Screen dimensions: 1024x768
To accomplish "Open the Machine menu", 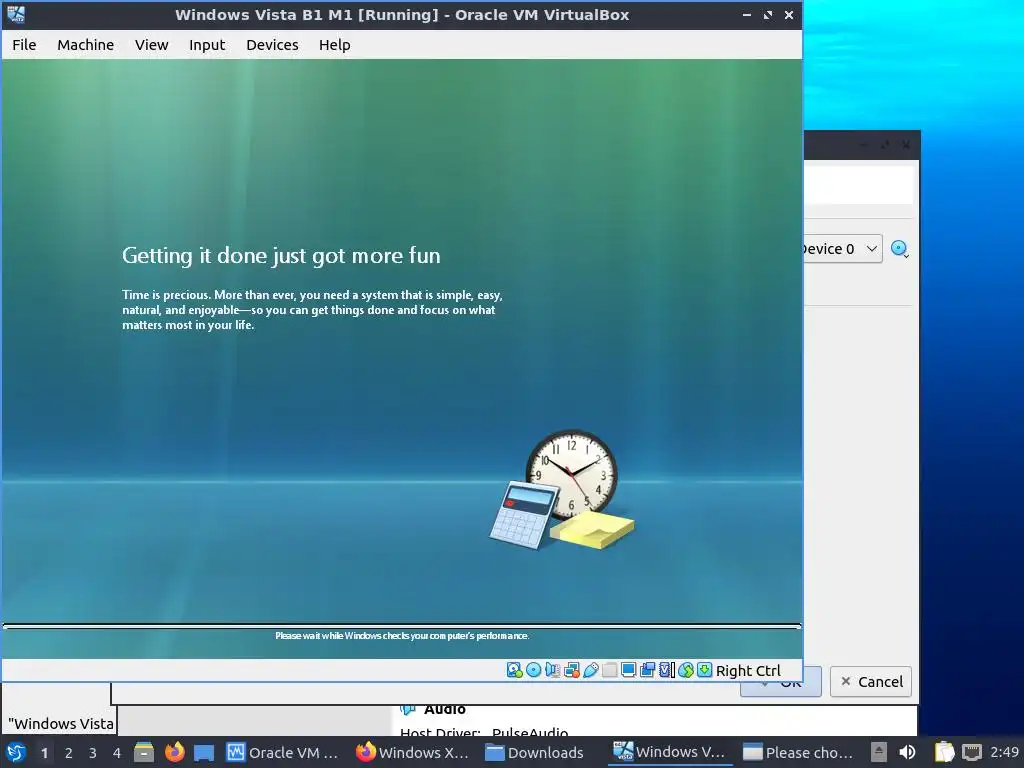I will point(86,44).
